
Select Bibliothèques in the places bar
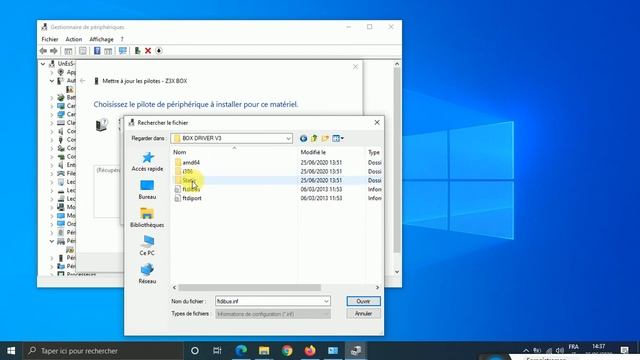(147, 218)
